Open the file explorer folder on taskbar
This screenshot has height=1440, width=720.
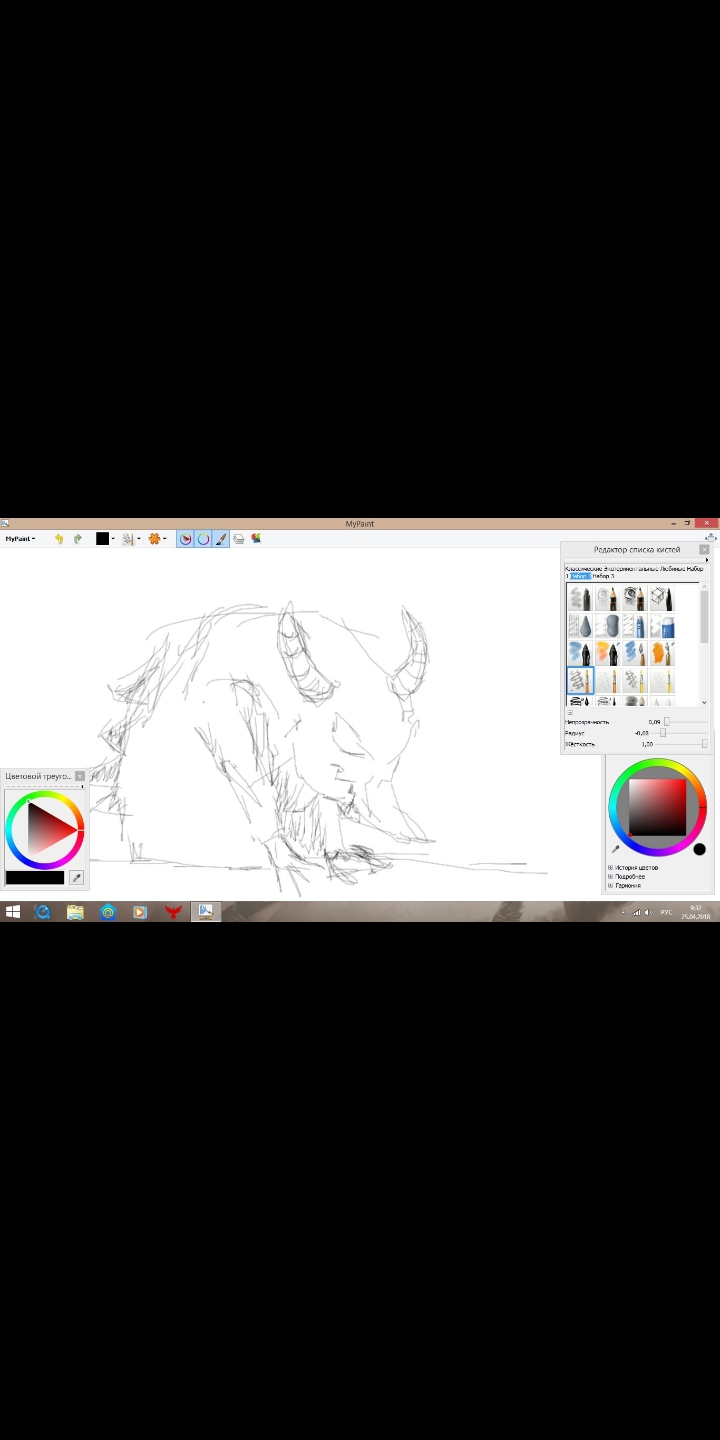point(75,912)
